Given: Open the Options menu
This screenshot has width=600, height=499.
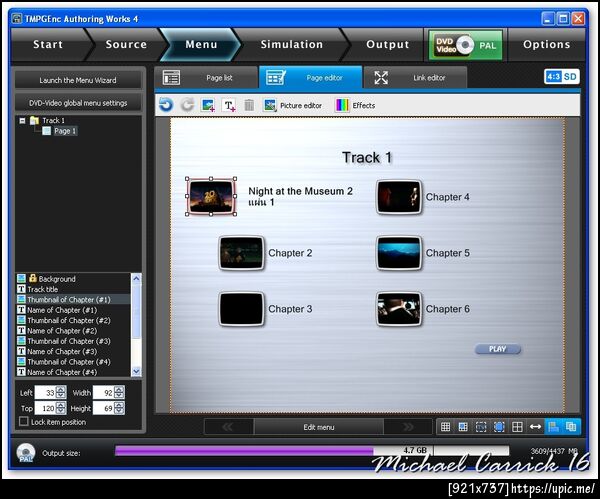Looking at the screenshot, I should 546,44.
